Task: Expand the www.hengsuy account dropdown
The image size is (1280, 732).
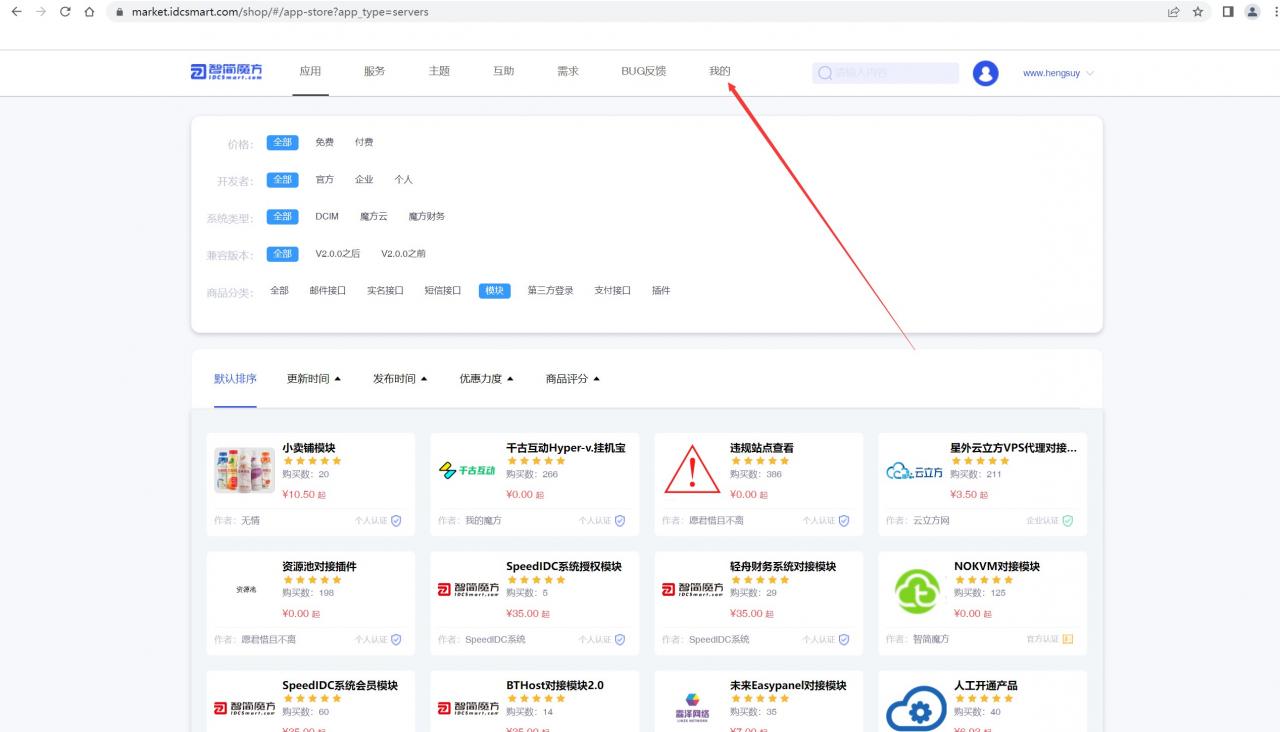Action: [1058, 73]
